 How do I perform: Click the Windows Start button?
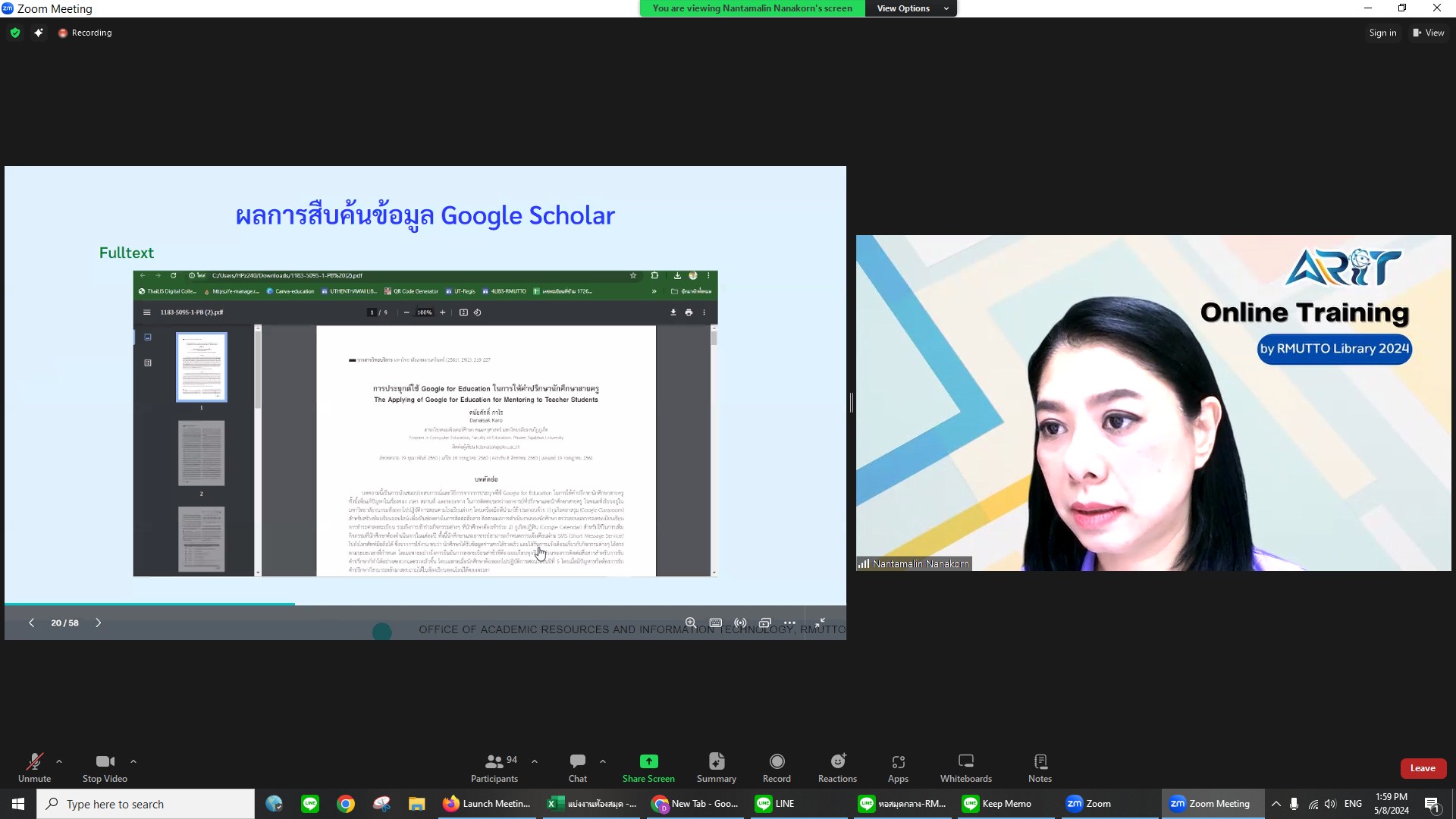click(x=18, y=804)
